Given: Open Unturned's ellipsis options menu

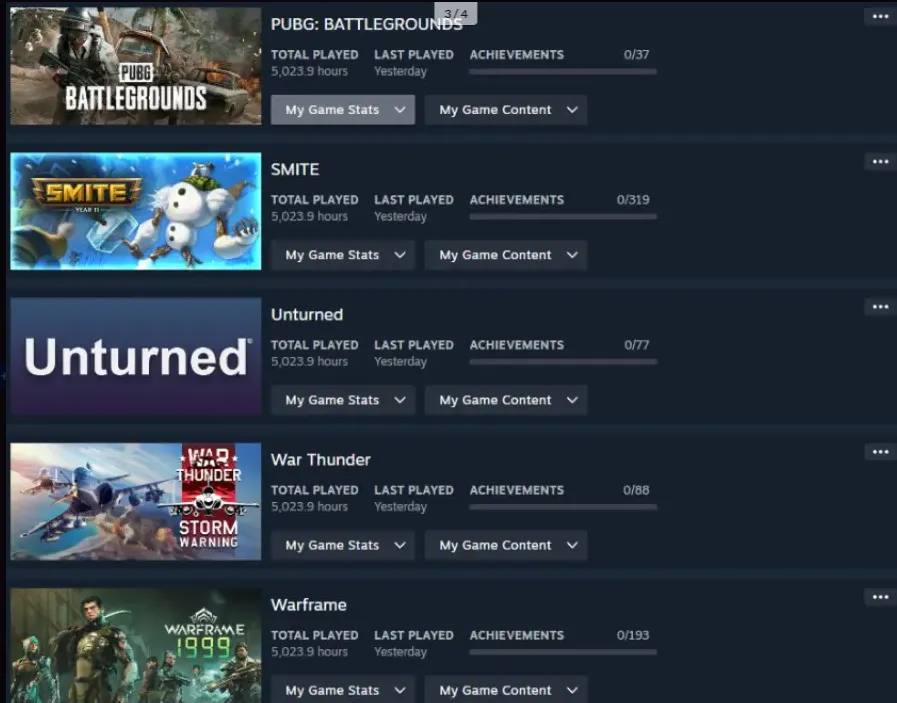Looking at the screenshot, I should tap(880, 306).
